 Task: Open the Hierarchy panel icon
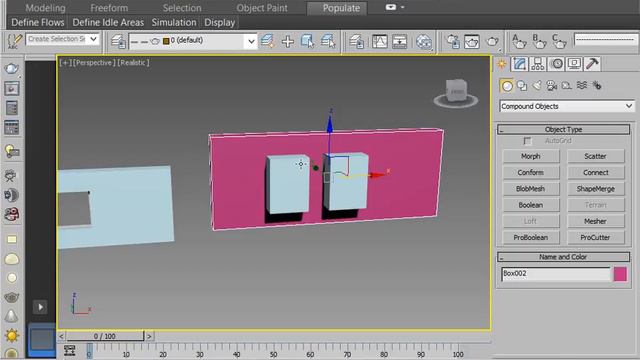coord(538,64)
